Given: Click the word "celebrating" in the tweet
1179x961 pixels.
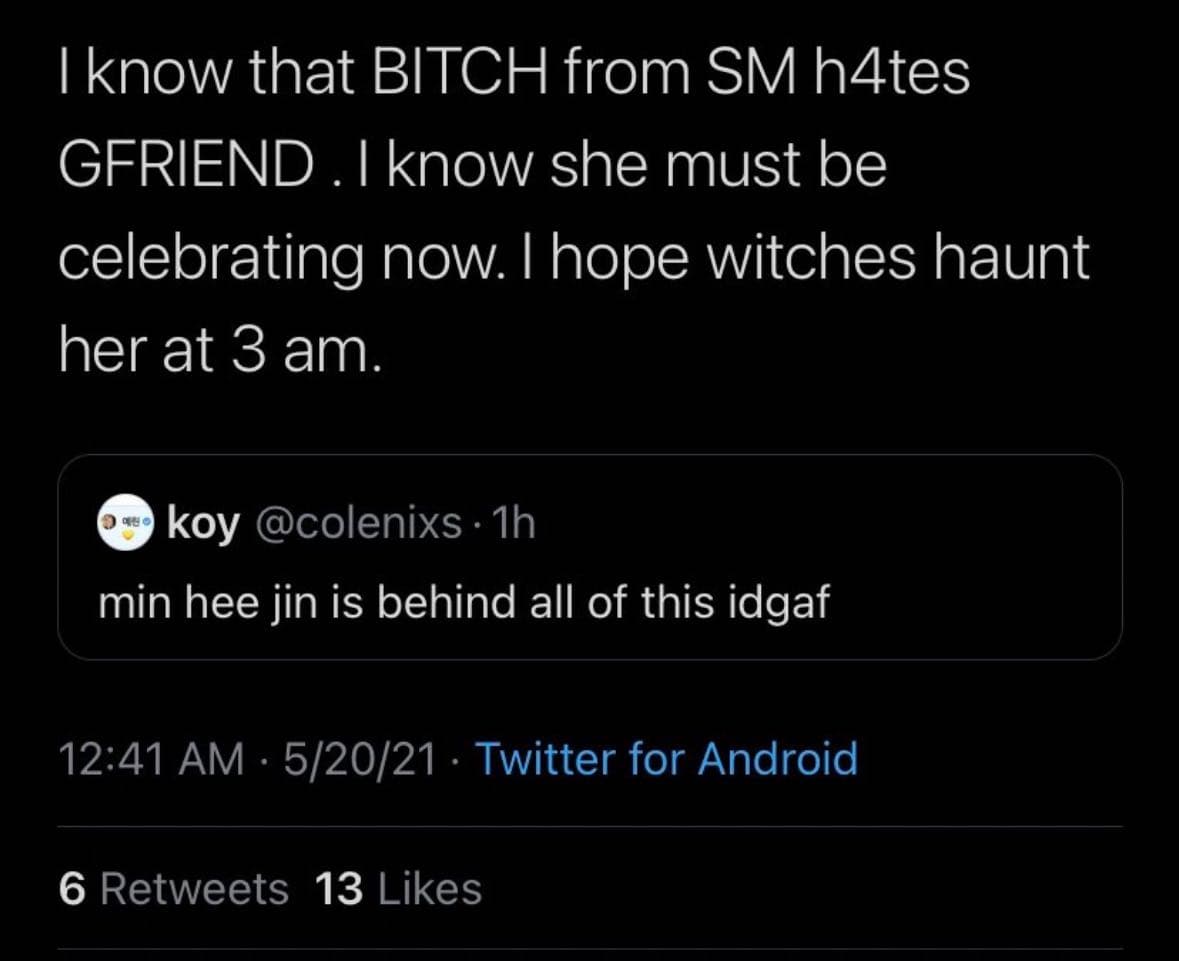Looking at the screenshot, I should point(210,257).
